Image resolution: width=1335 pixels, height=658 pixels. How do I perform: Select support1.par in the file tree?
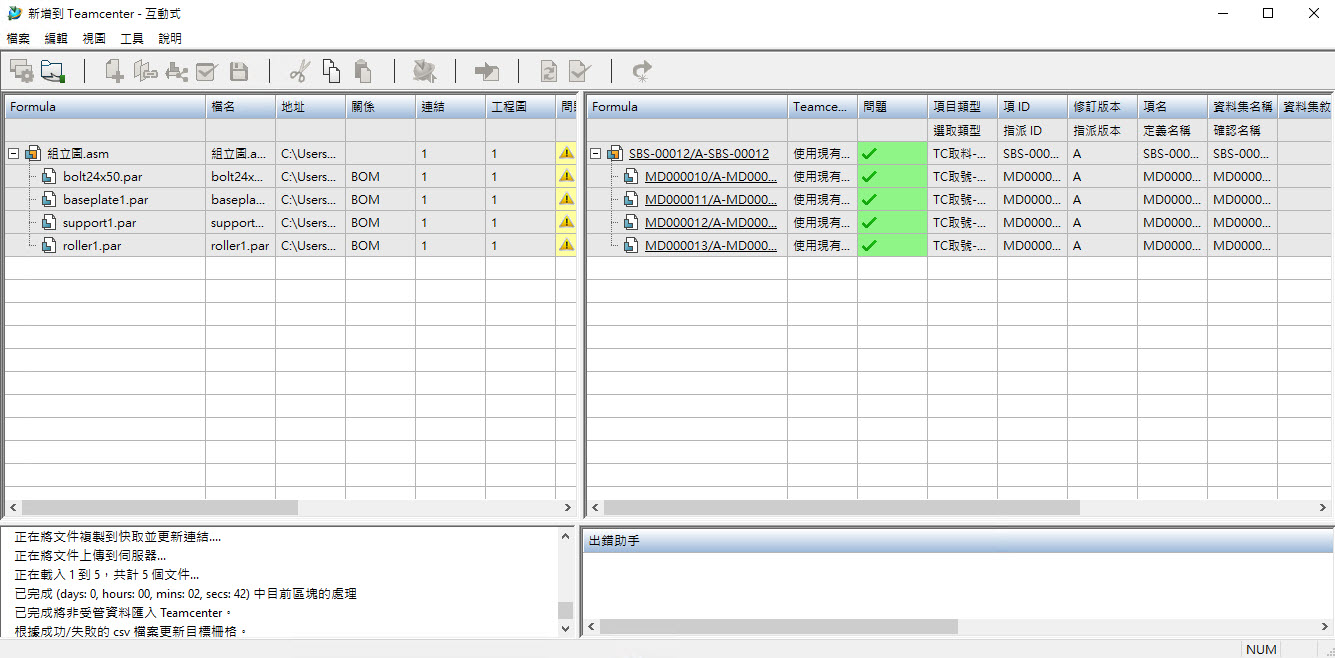[99, 222]
